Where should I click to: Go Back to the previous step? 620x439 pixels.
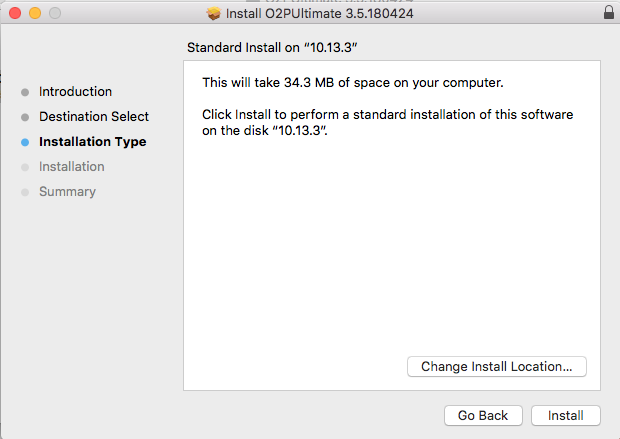(483, 415)
